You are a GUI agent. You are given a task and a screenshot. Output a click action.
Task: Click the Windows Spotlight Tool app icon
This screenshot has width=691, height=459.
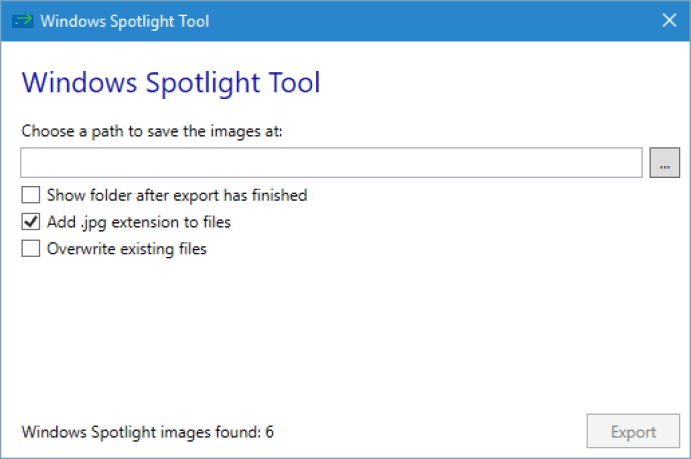[x=22, y=21]
